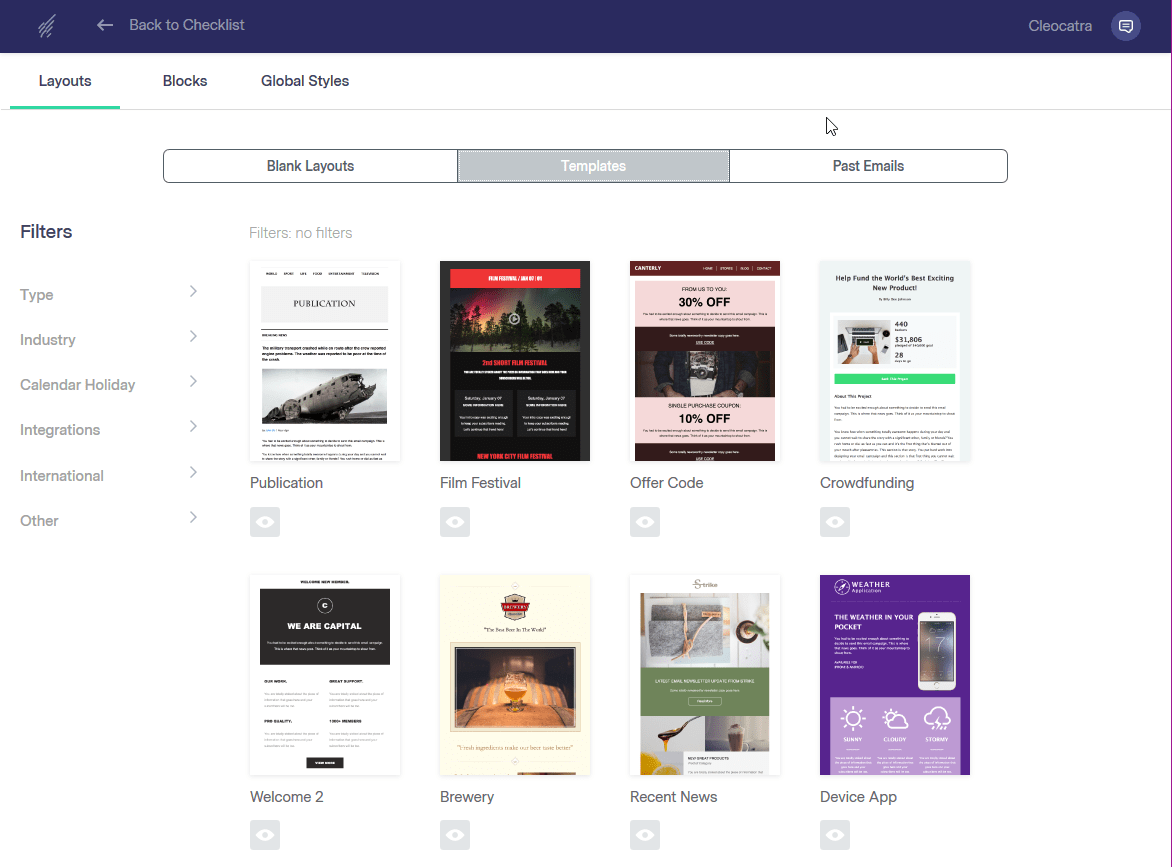Click the Film Festival template title

coord(480,483)
